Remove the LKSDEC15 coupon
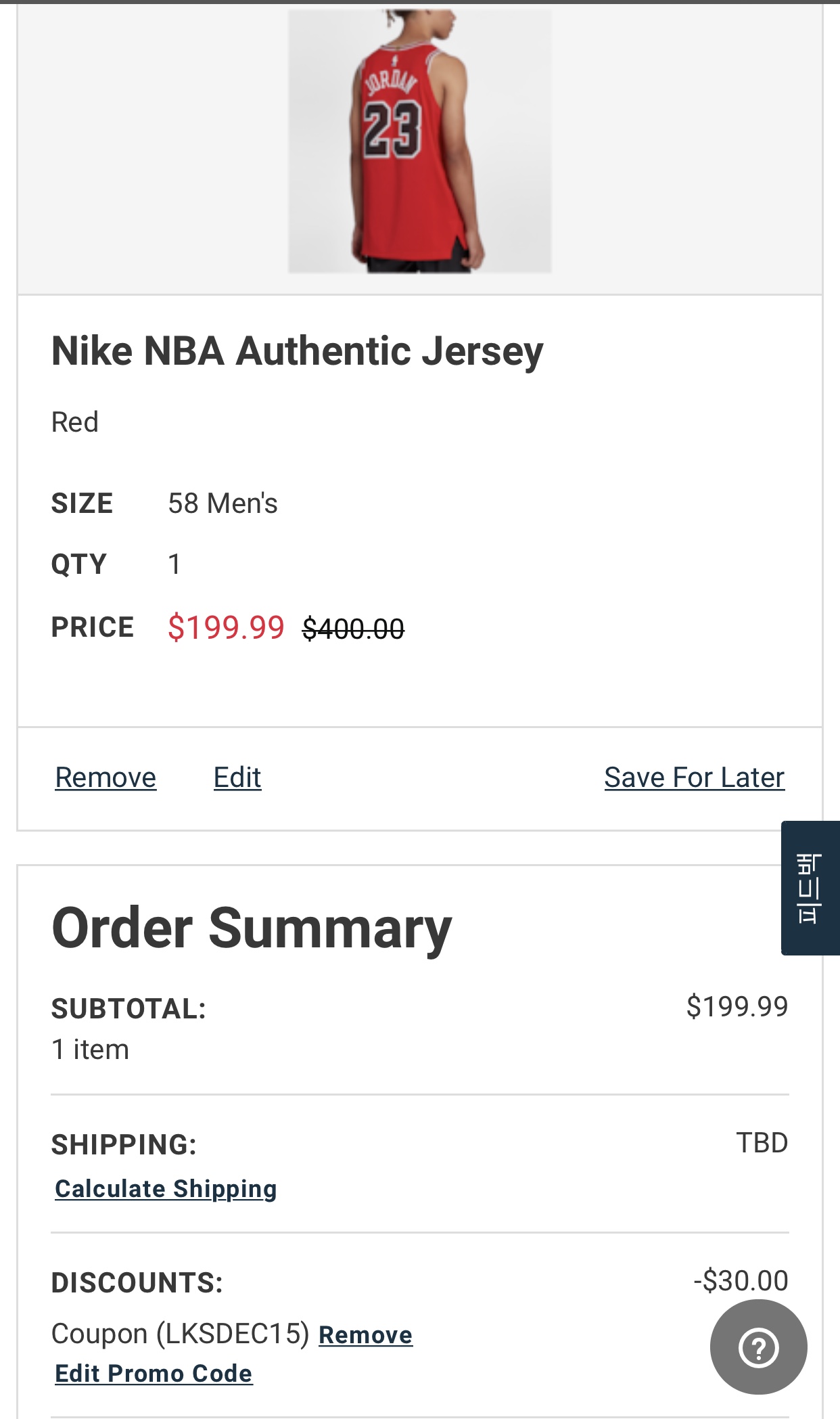This screenshot has width=840, height=1419. point(365,1334)
